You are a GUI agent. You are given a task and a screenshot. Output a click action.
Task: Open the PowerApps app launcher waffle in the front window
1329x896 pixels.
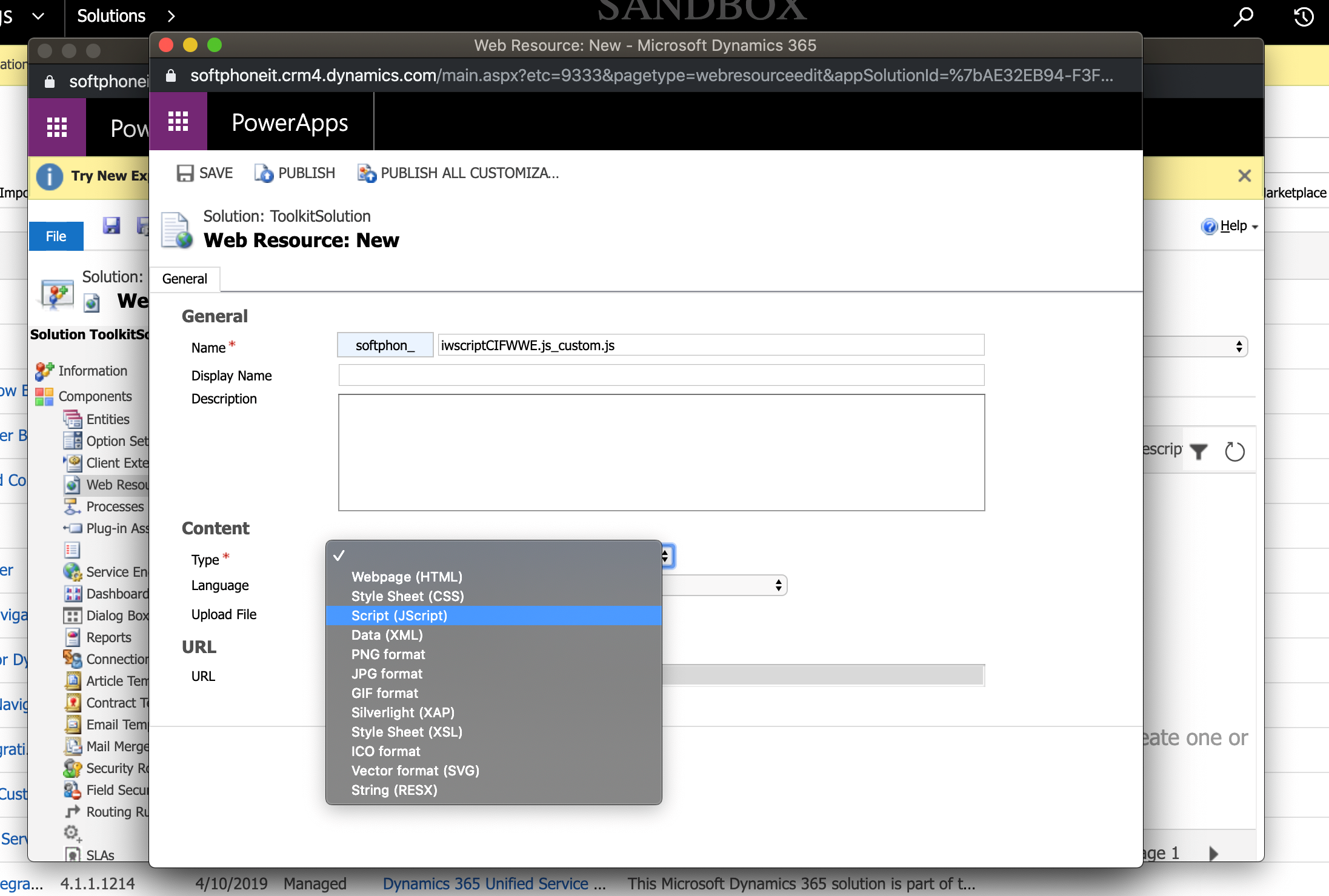click(x=178, y=122)
